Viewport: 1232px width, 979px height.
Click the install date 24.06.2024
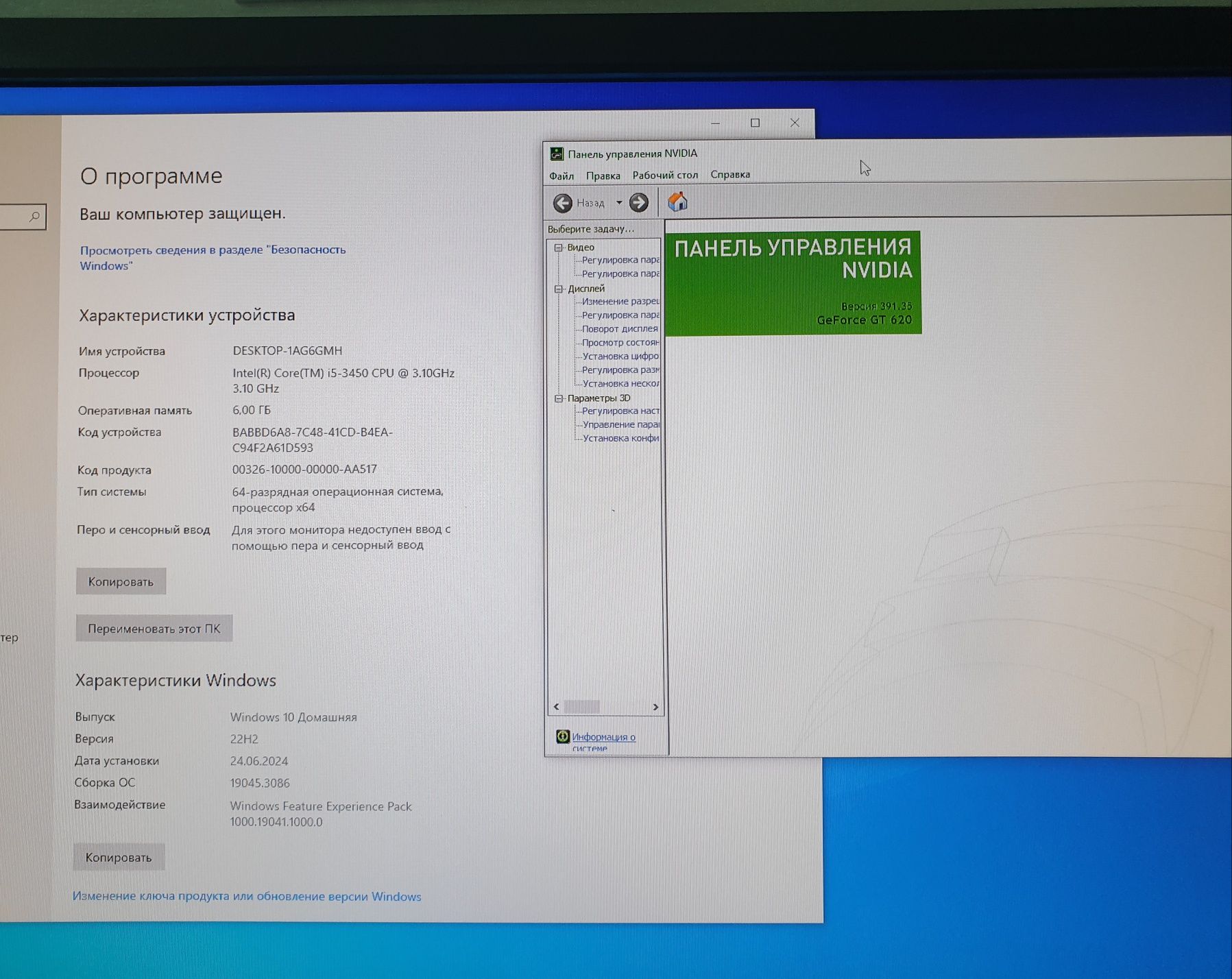click(x=259, y=761)
